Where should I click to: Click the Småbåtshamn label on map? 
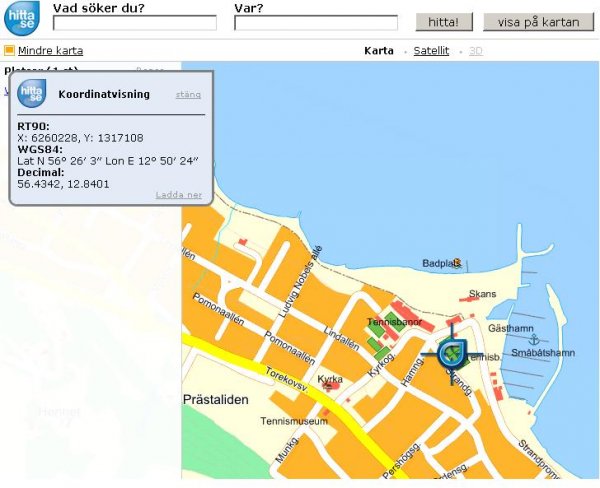coord(543,353)
